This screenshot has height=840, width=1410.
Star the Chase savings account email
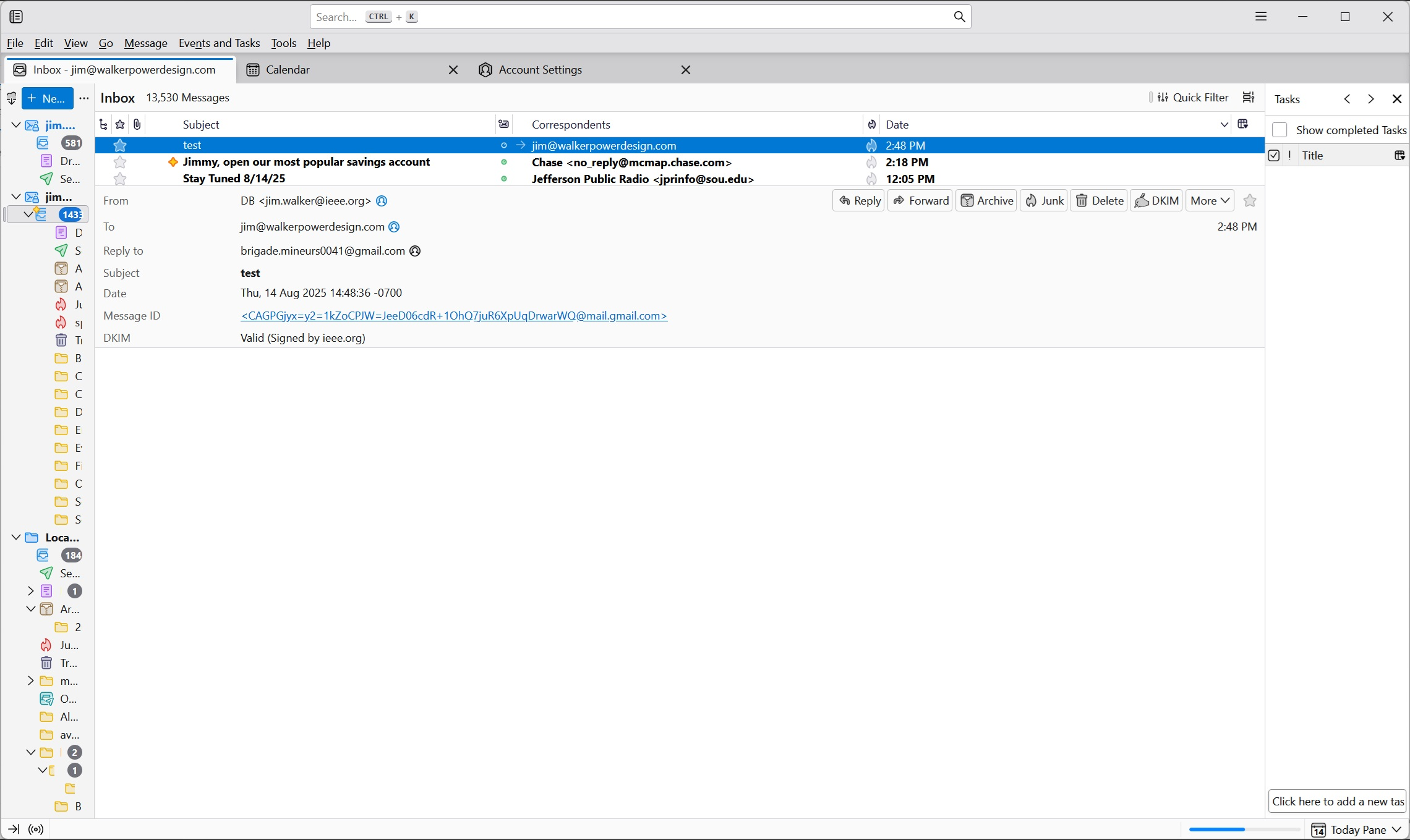(x=120, y=162)
